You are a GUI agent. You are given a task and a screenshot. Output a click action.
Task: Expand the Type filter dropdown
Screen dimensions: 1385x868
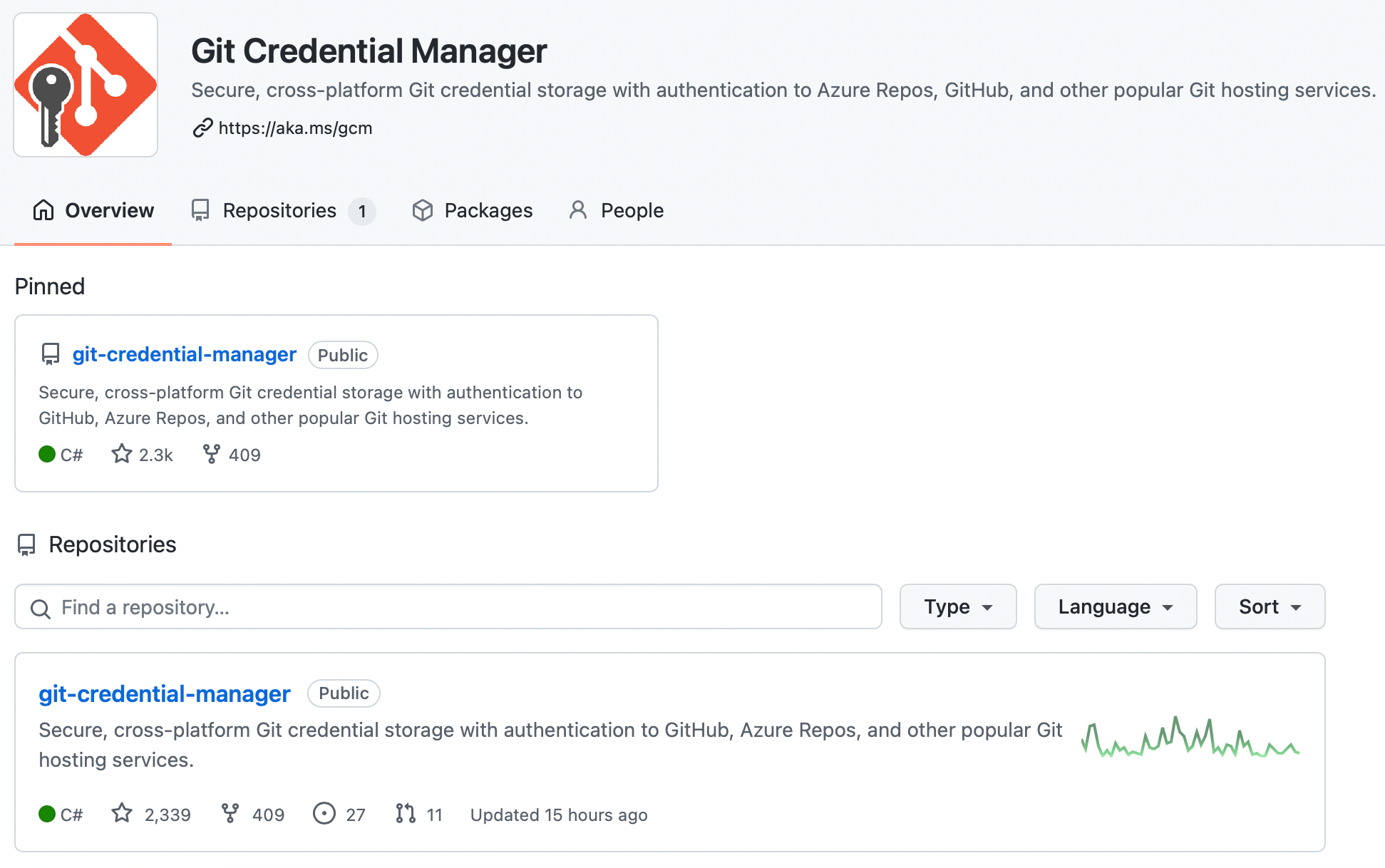[x=957, y=607]
